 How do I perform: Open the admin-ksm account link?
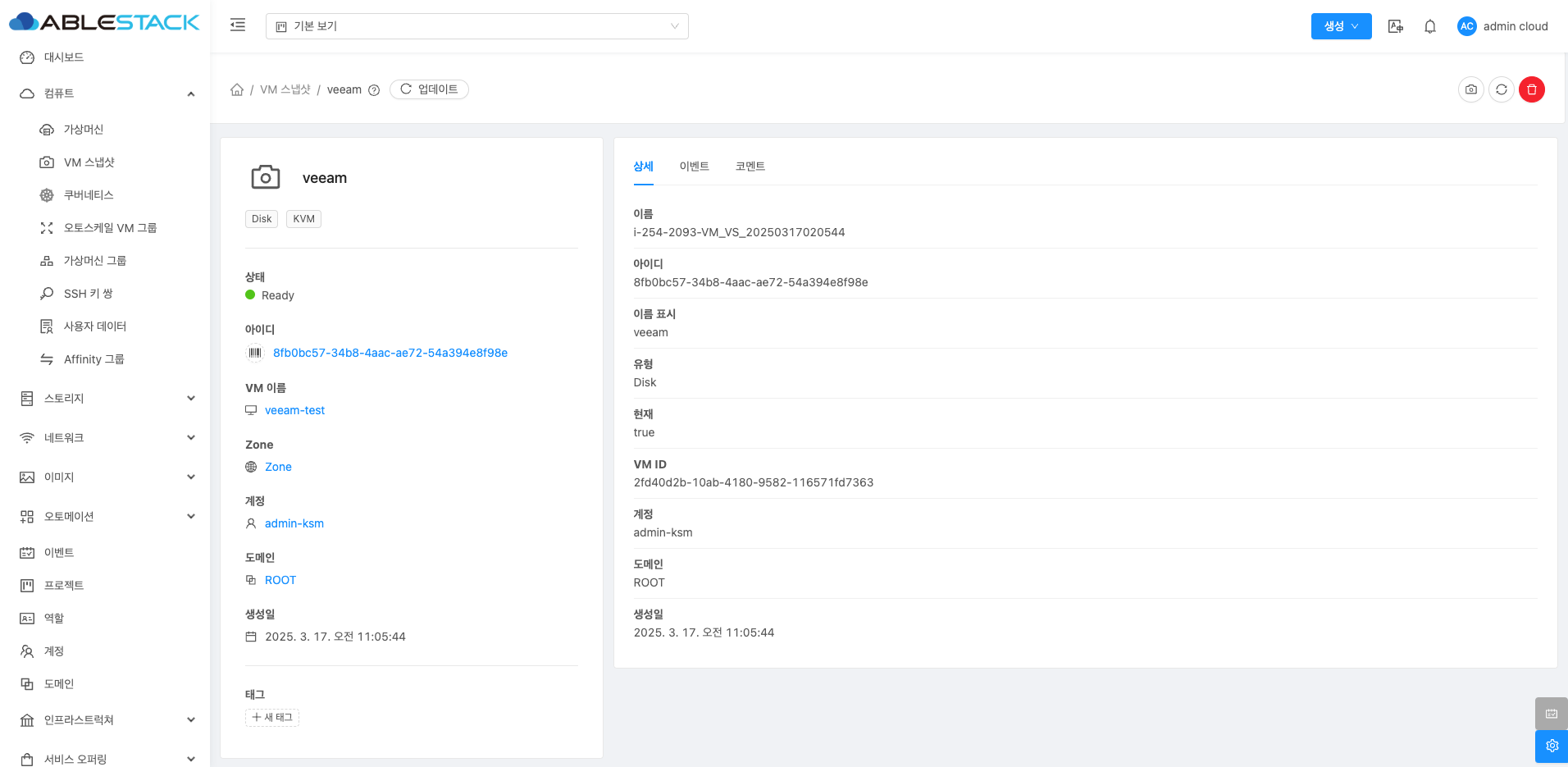pos(294,523)
